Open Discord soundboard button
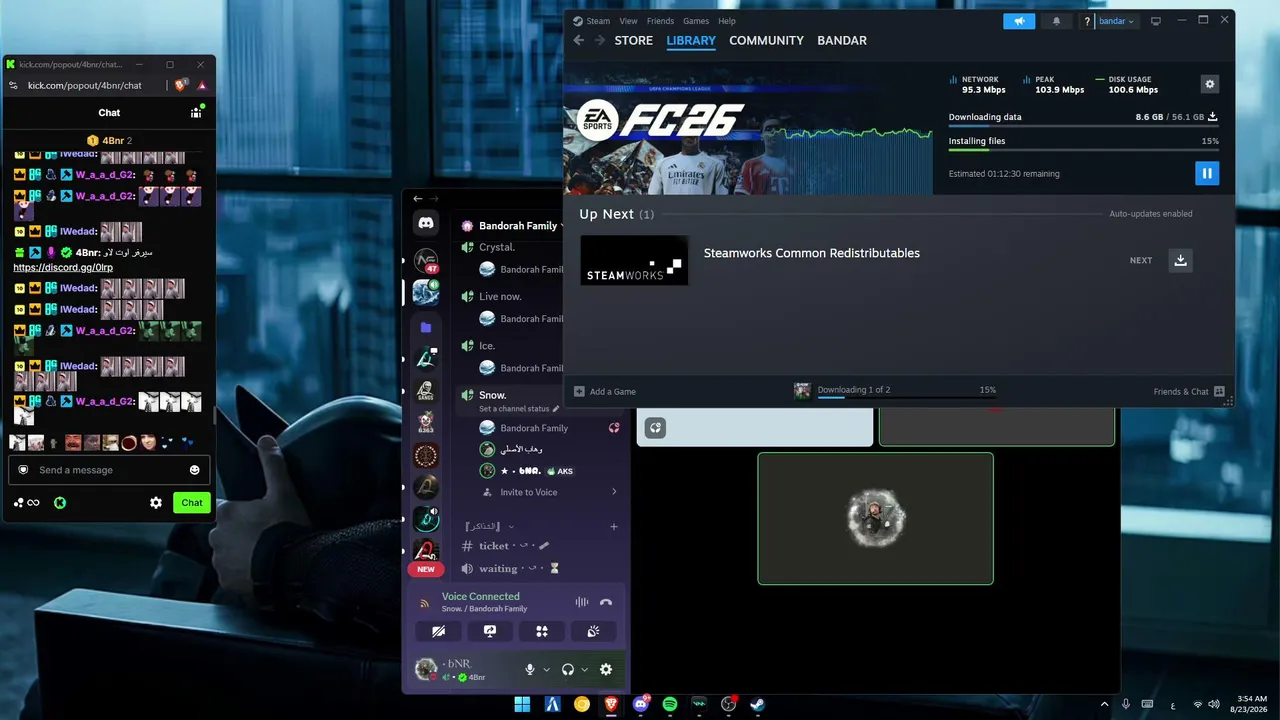 (x=594, y=631)
